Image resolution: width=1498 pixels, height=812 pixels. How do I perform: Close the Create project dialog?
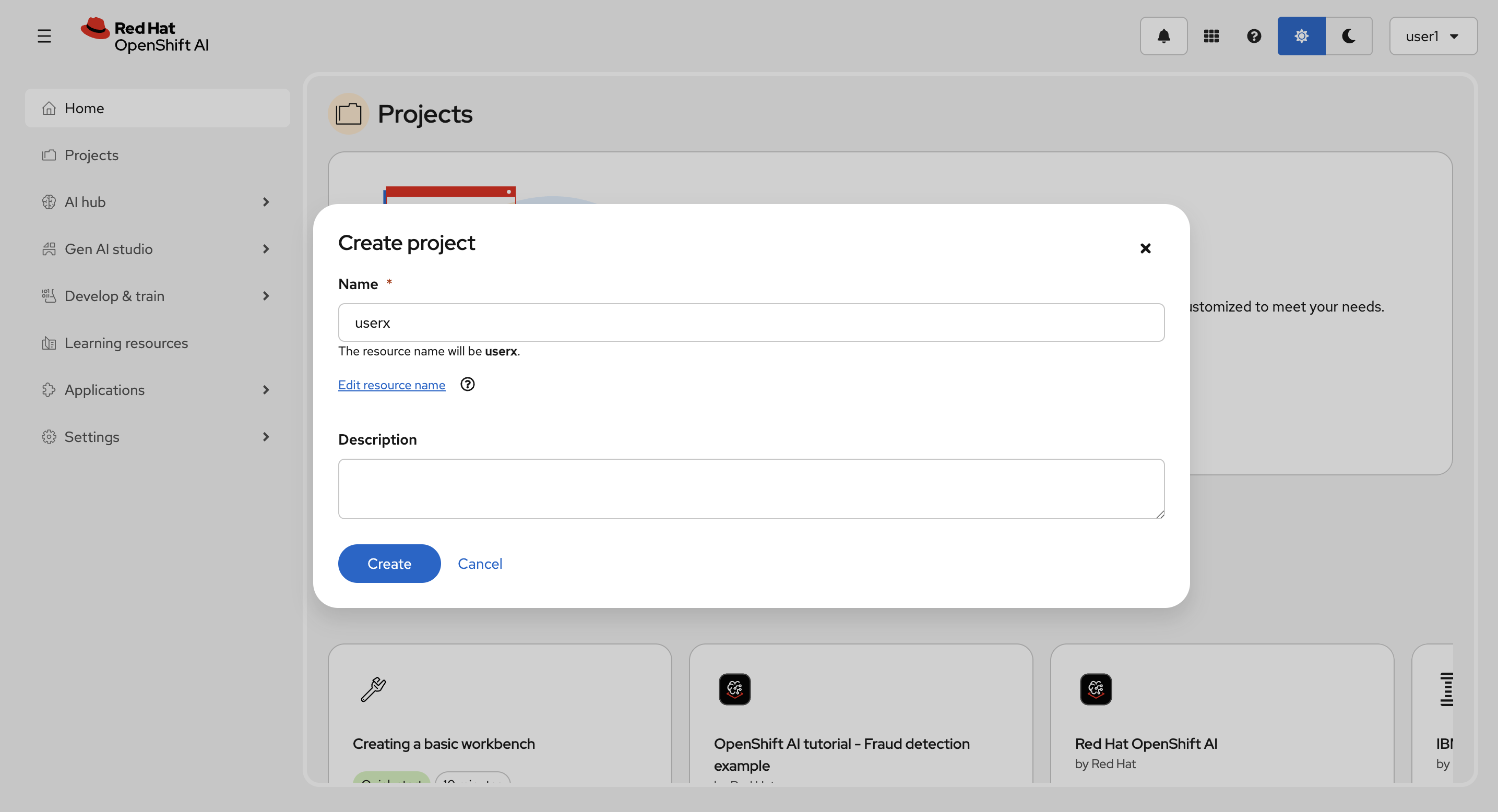(1145, 248)
